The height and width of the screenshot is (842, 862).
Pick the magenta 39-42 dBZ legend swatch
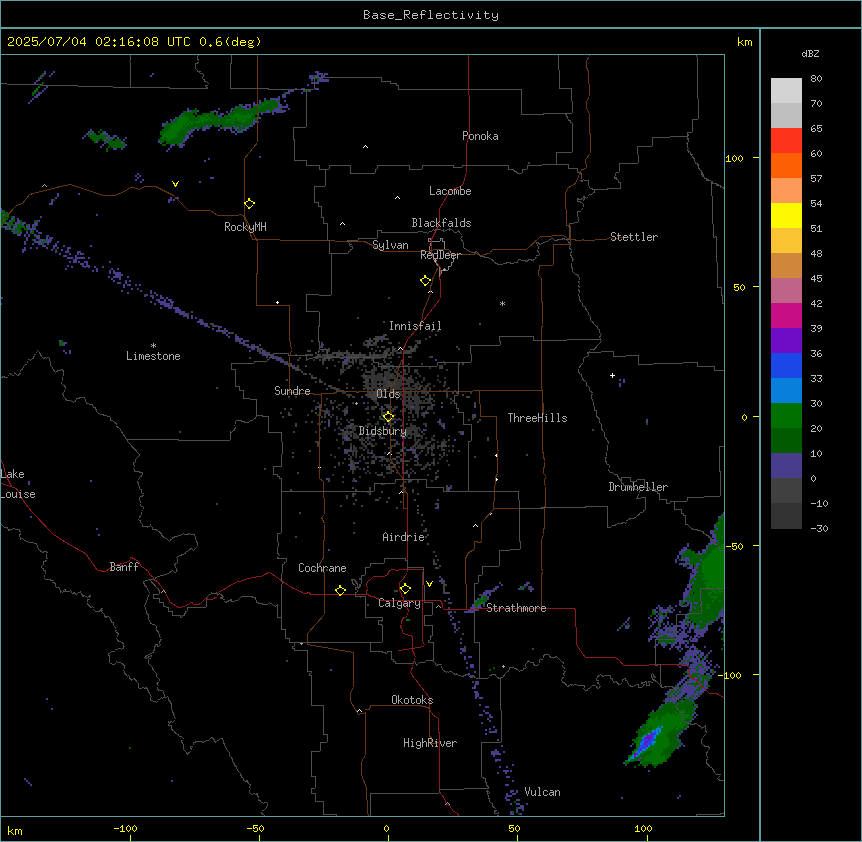click(786, 315)
